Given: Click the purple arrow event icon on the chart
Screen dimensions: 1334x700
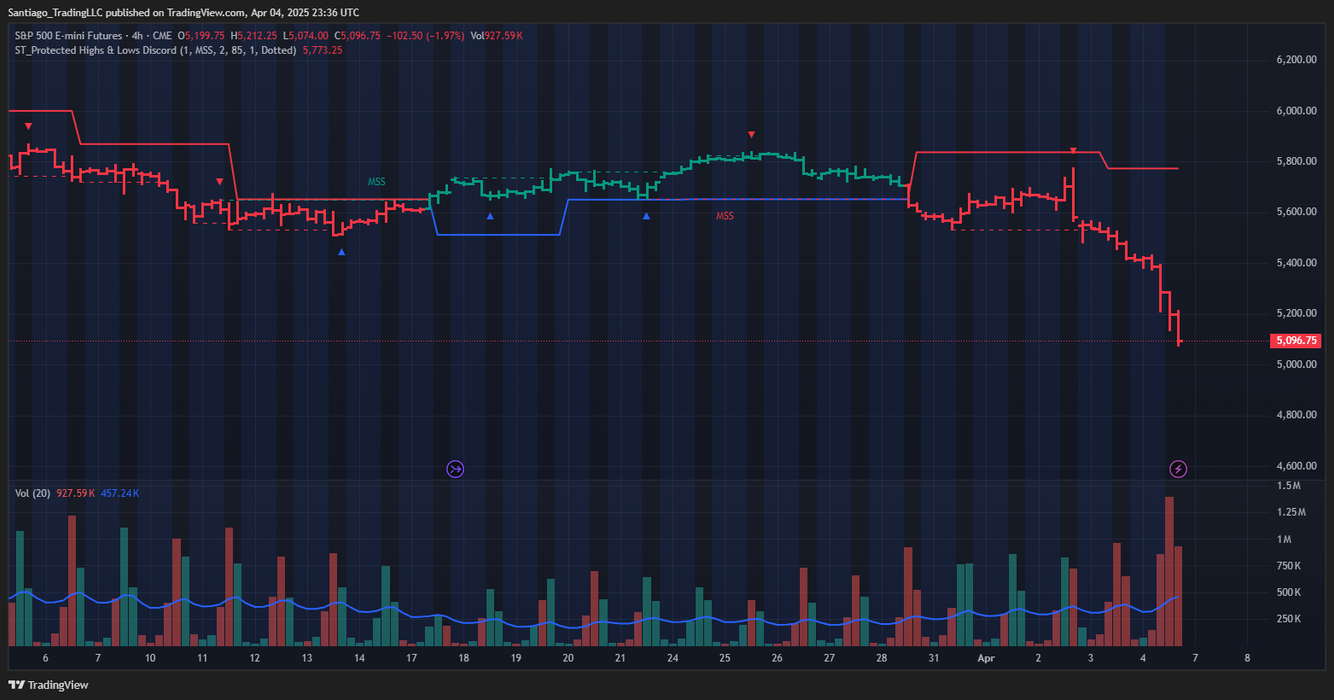Looking at the screenshot, I should click(455, 469).
